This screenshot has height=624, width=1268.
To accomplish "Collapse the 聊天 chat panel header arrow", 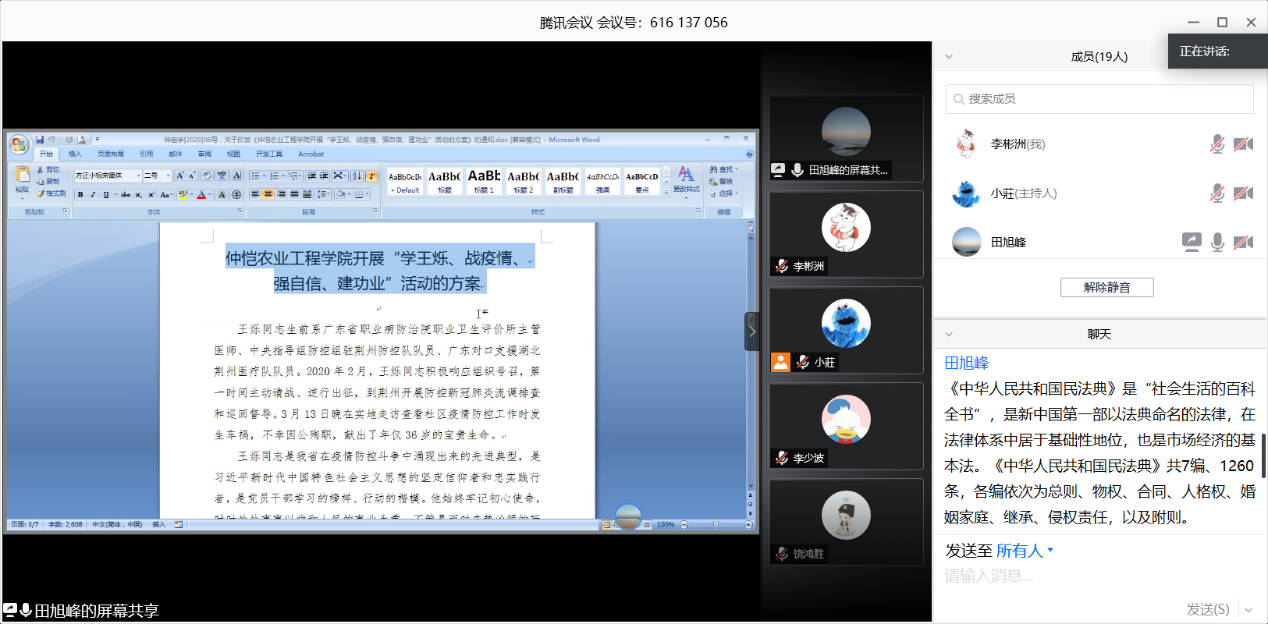I will pos(949,334).
